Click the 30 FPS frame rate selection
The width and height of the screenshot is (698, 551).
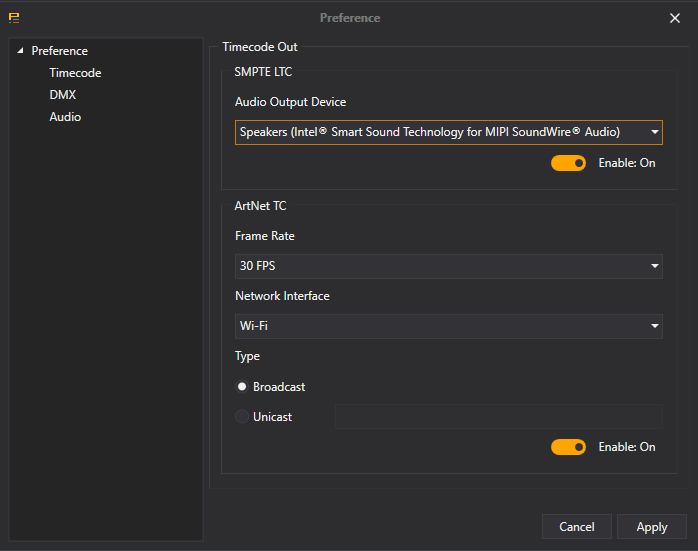coord(440,266)
